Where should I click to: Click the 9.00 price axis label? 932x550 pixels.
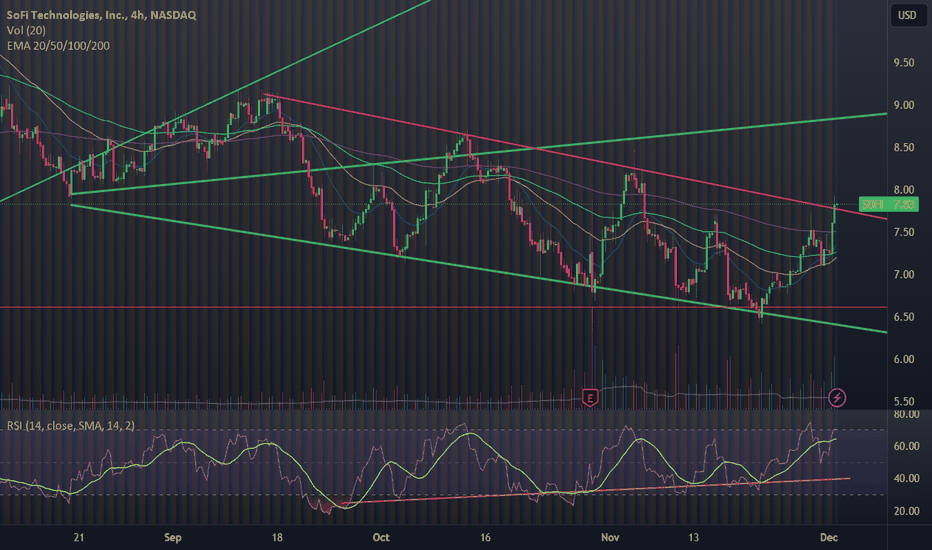(903, 105)
